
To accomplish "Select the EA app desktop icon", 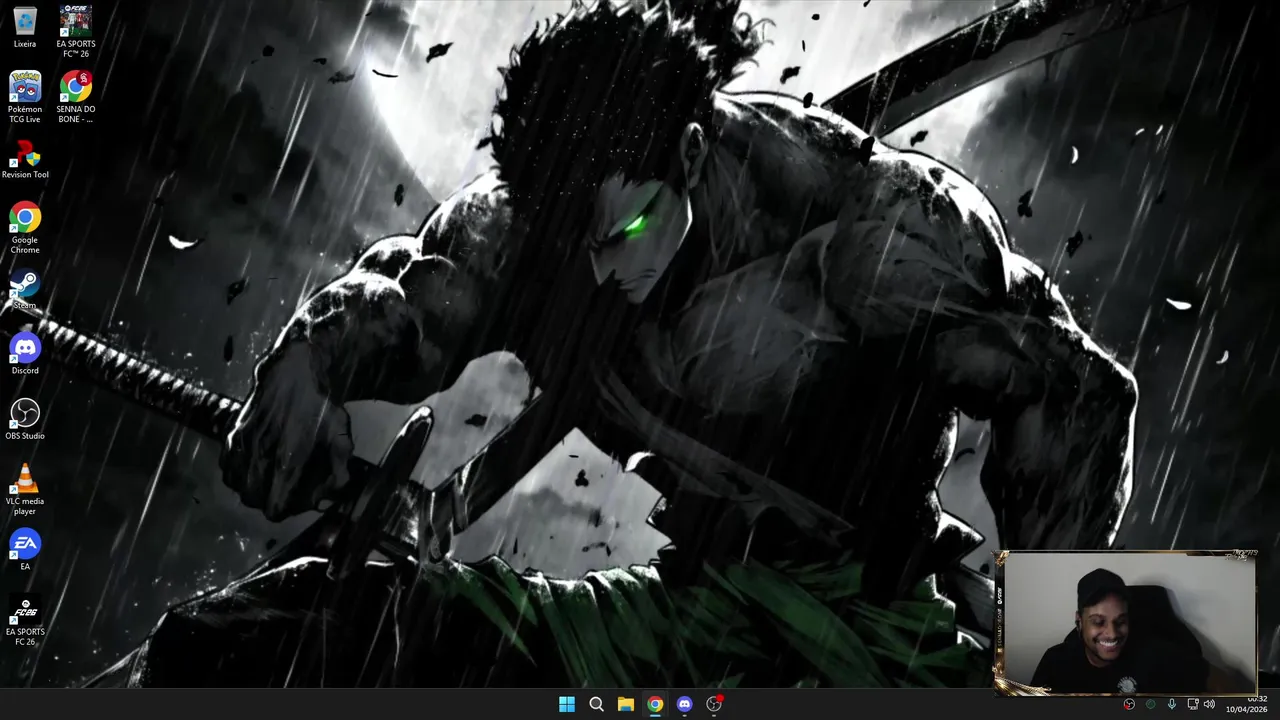I will point(25,550).
